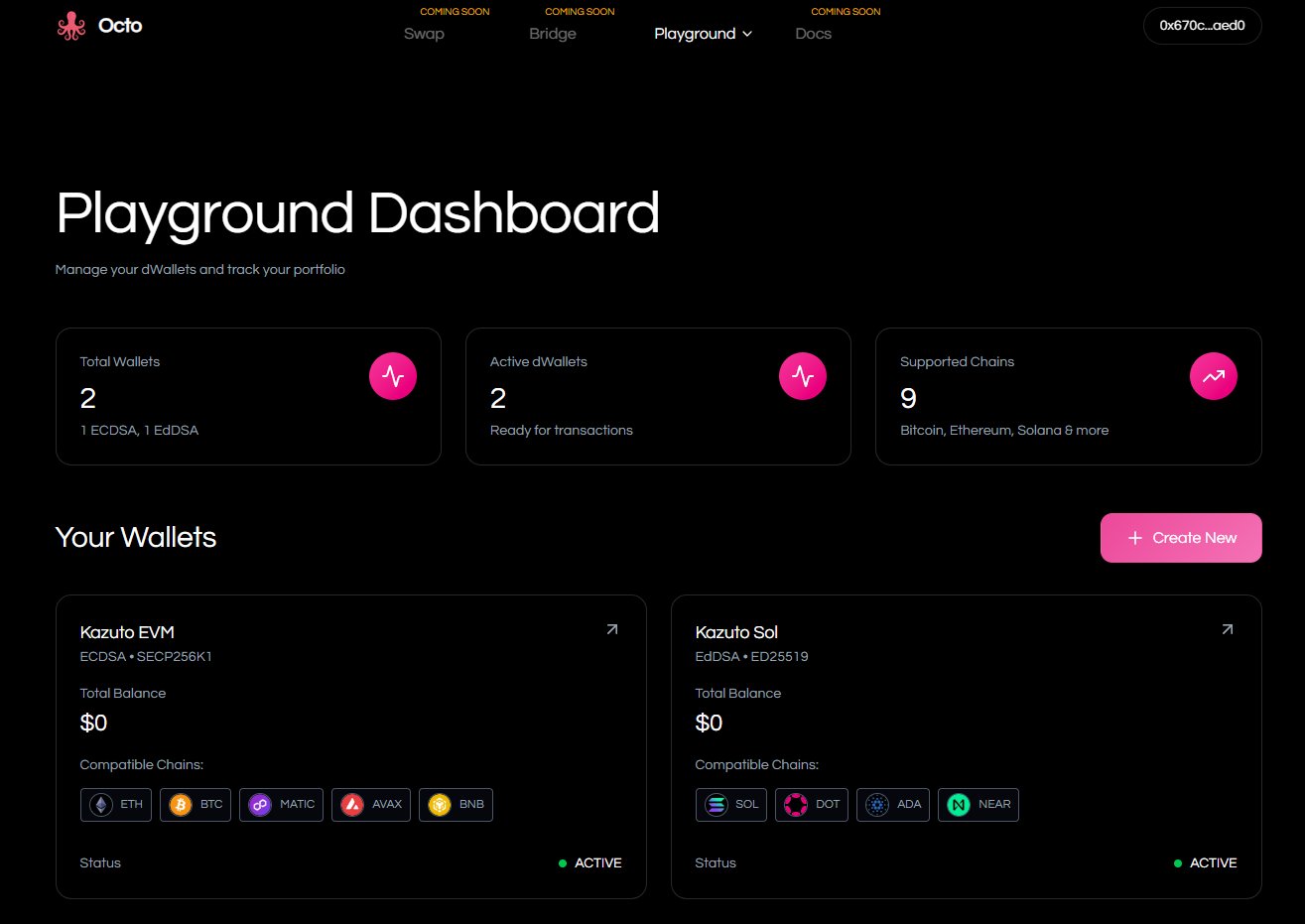Expand the Playground dropdown menu
Screen dimensions: 1305x924
703,34
